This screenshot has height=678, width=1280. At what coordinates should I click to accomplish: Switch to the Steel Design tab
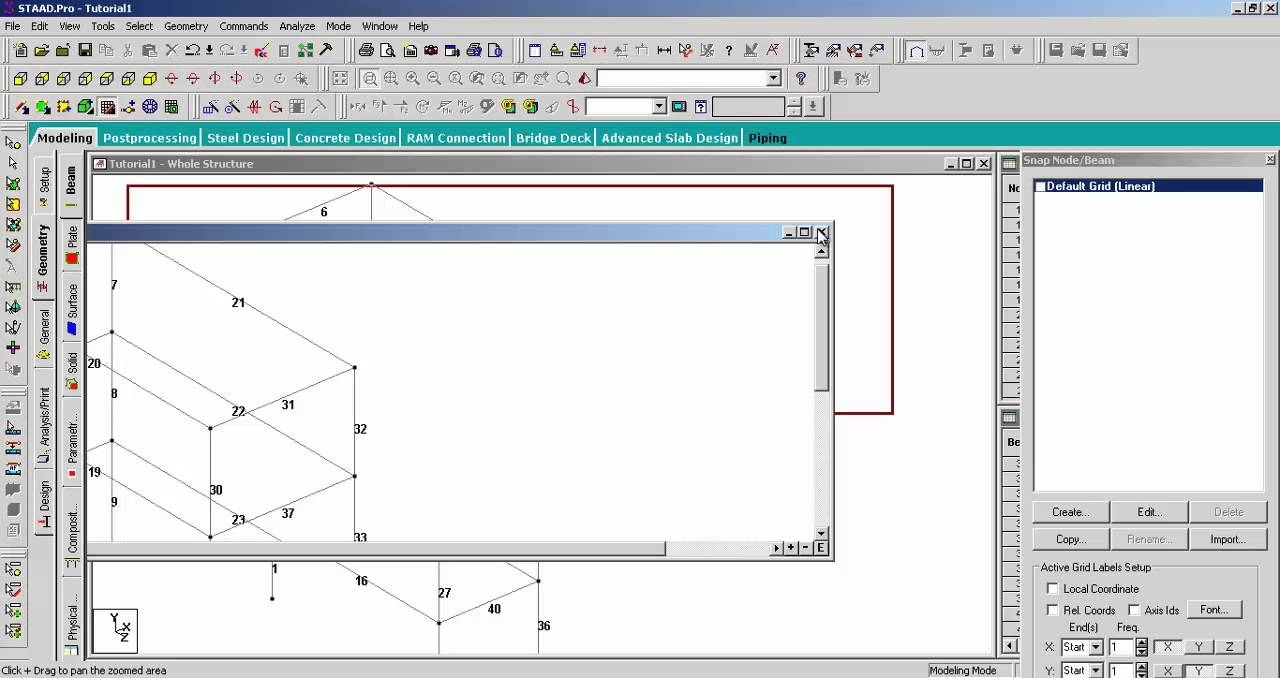coord(246,138)
